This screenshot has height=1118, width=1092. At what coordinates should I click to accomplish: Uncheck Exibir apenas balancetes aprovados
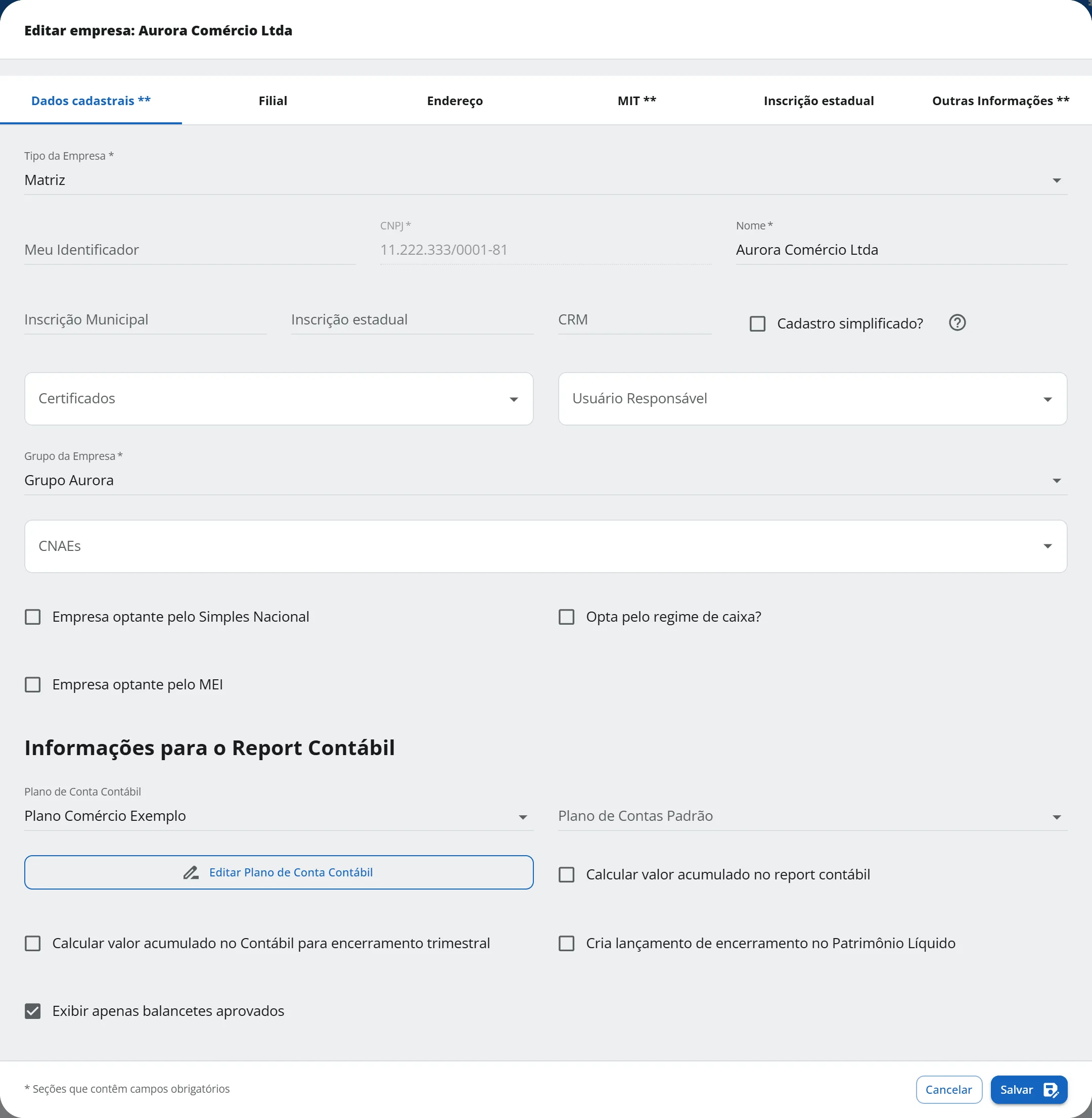[x=33, y=1011]
